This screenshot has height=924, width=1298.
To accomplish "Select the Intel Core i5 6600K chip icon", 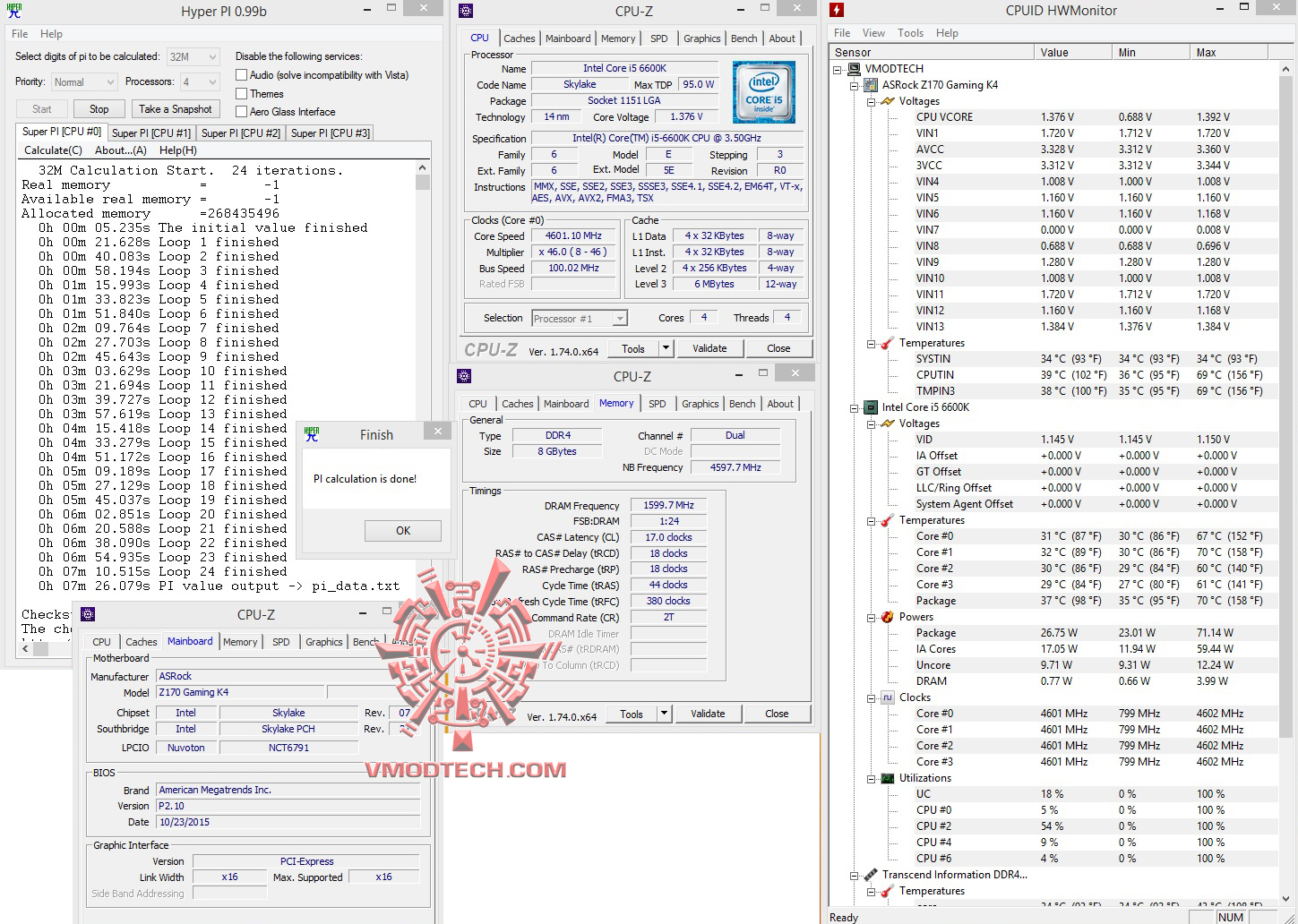I will coord(871,407).
